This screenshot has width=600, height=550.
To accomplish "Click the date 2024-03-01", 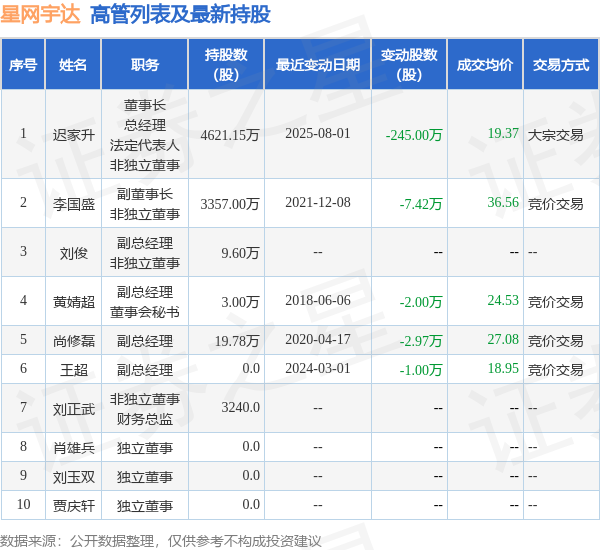I will point(318,368).
